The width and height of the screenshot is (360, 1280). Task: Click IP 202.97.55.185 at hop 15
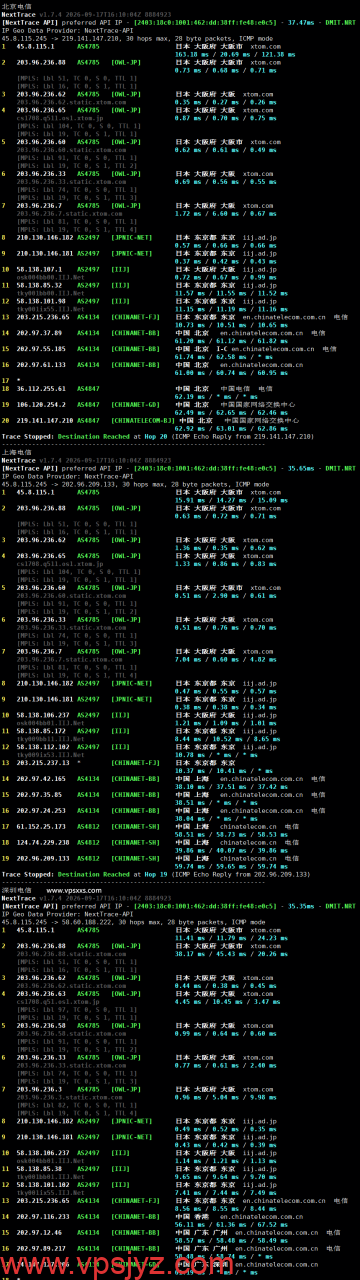[40, 348]
